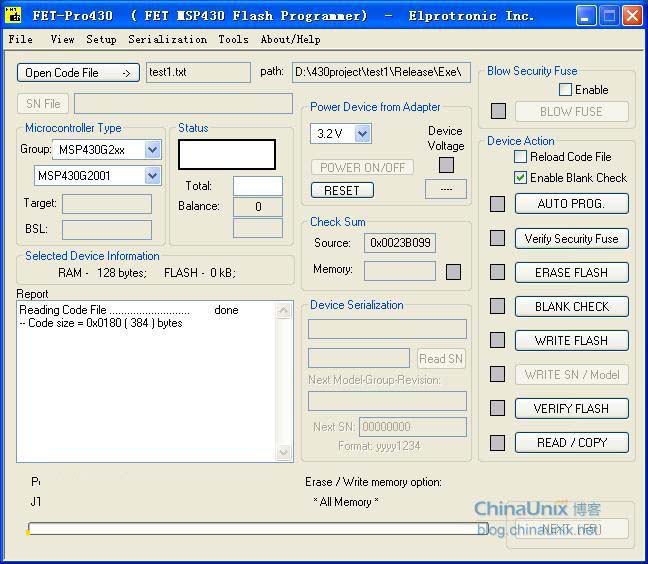
Task: Click the Check Sum Source value field
Action: [400, 243]
